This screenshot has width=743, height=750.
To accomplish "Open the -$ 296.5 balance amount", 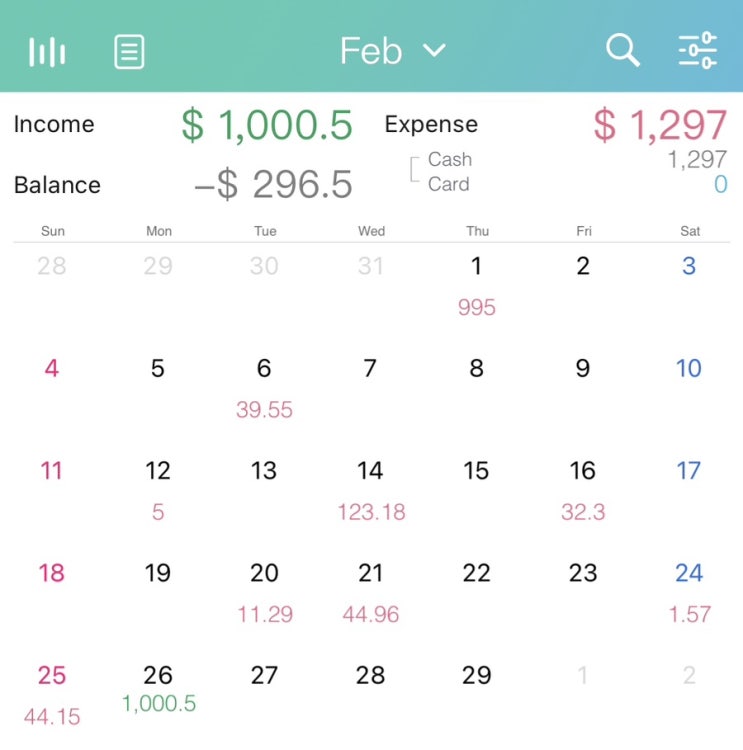I will click(x=273, y=185).
